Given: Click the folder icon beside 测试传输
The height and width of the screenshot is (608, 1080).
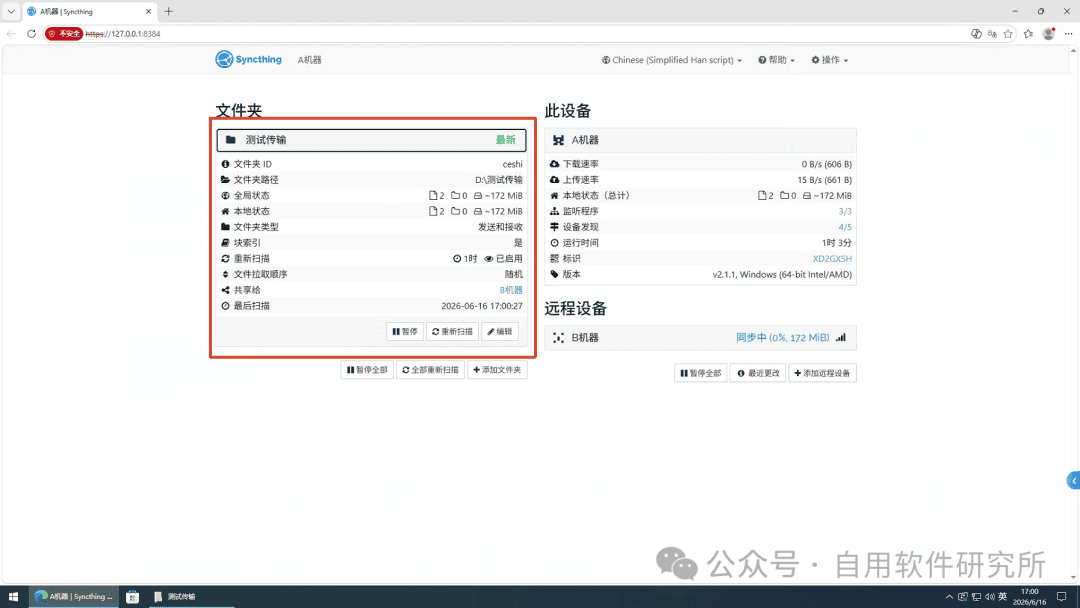Looking at the screenshot, I should [231, 140].
